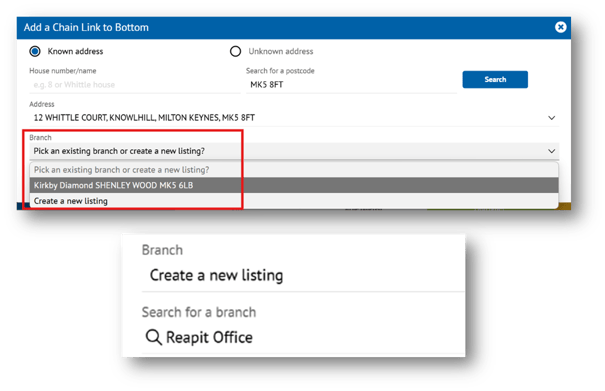The width and height of the screenshot is (605, 391).
Task: Click the Branch dropdown chevron arrow
Action: point(552,151)
